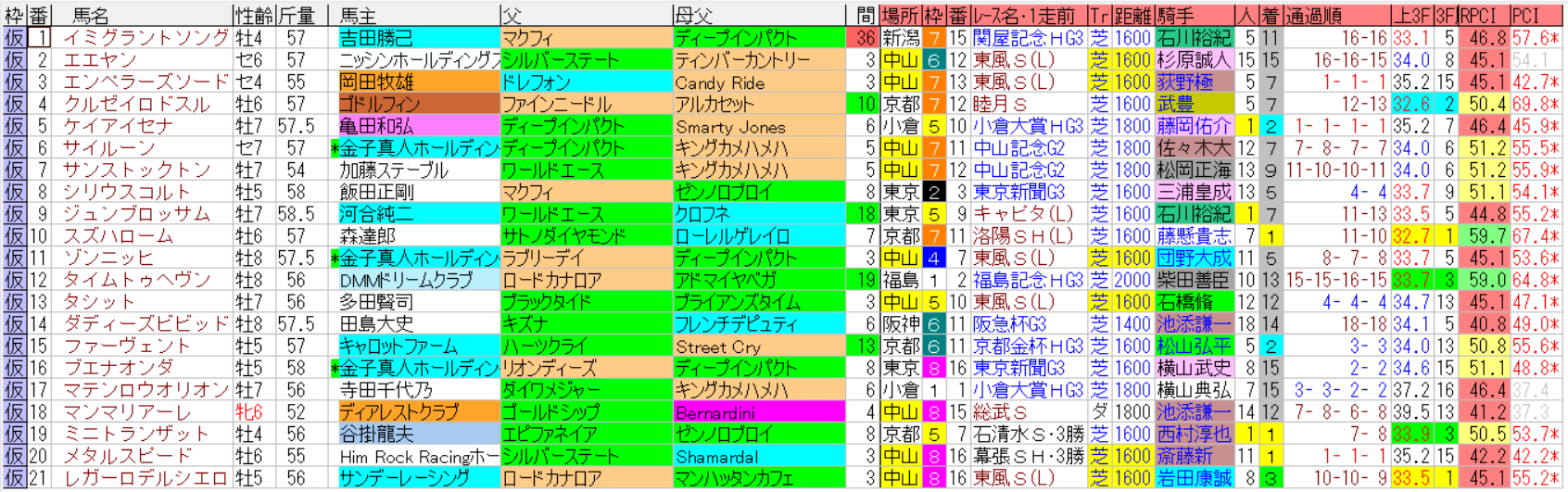Viewport: 1568px width, 492px height.
Task: Select horse ジュンブロッサム
Action: pos(136,214)
